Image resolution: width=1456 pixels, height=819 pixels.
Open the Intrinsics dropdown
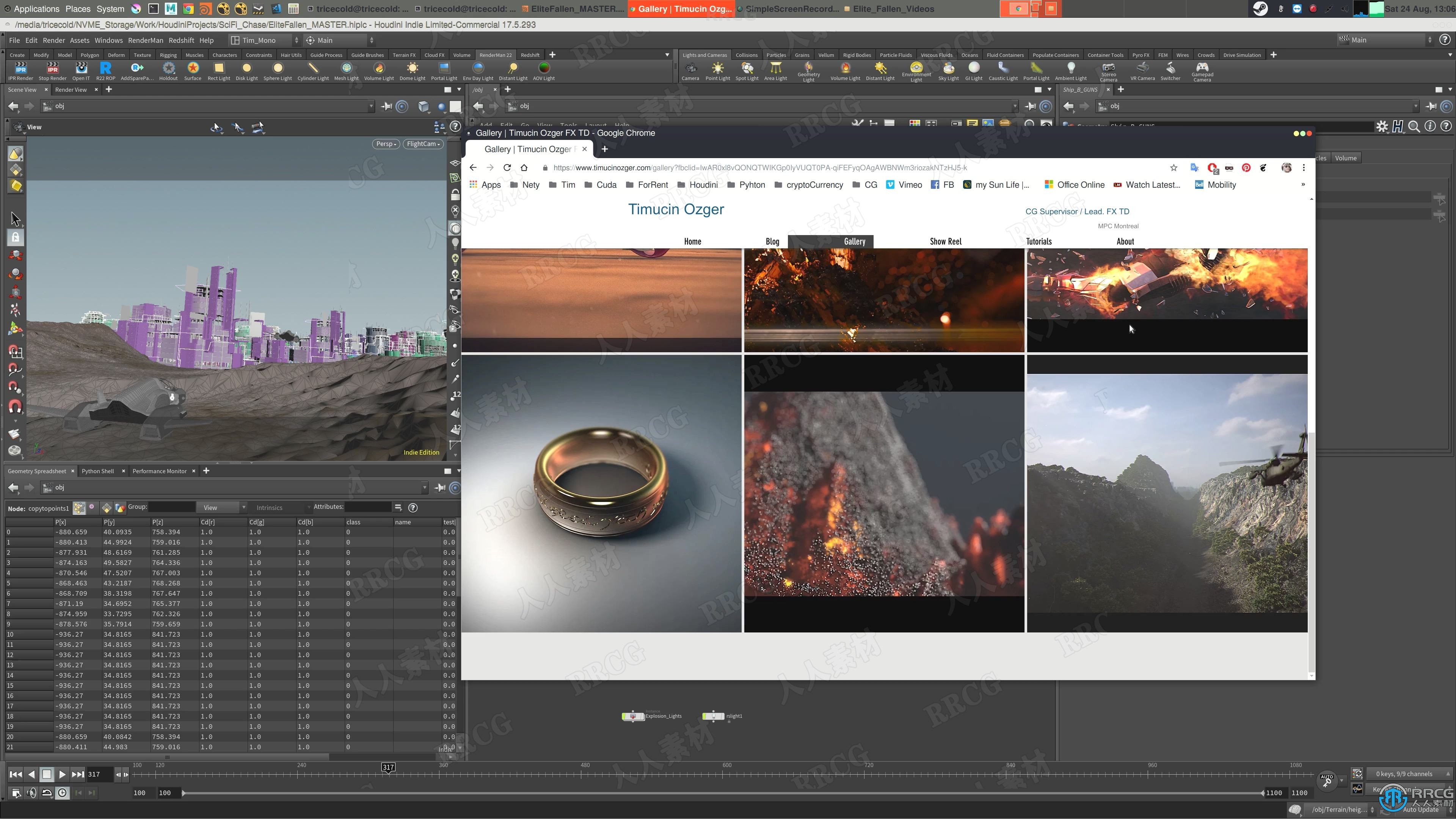281,508
